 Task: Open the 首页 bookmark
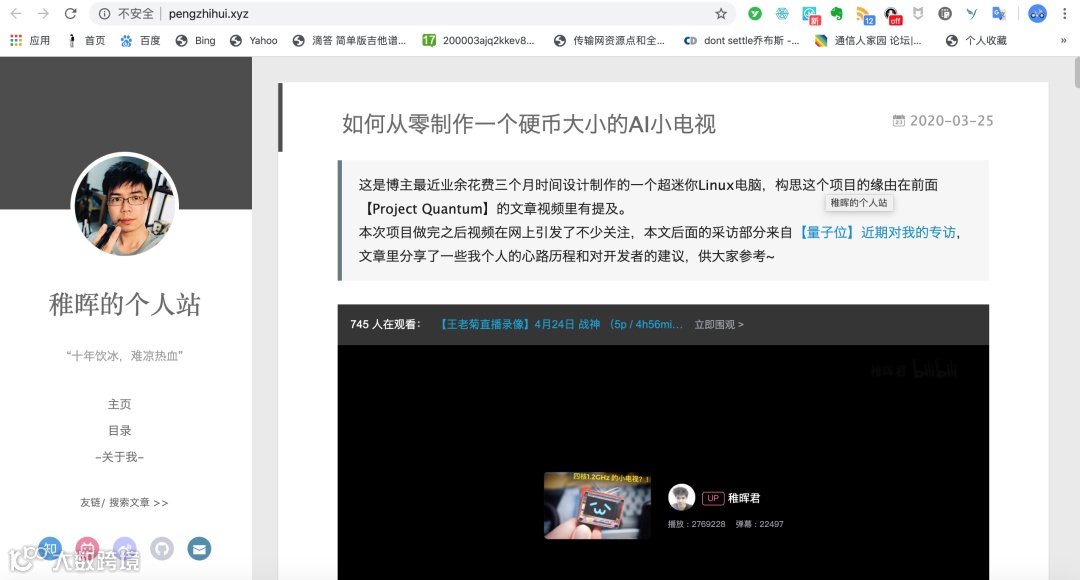[x=86, y=41]
